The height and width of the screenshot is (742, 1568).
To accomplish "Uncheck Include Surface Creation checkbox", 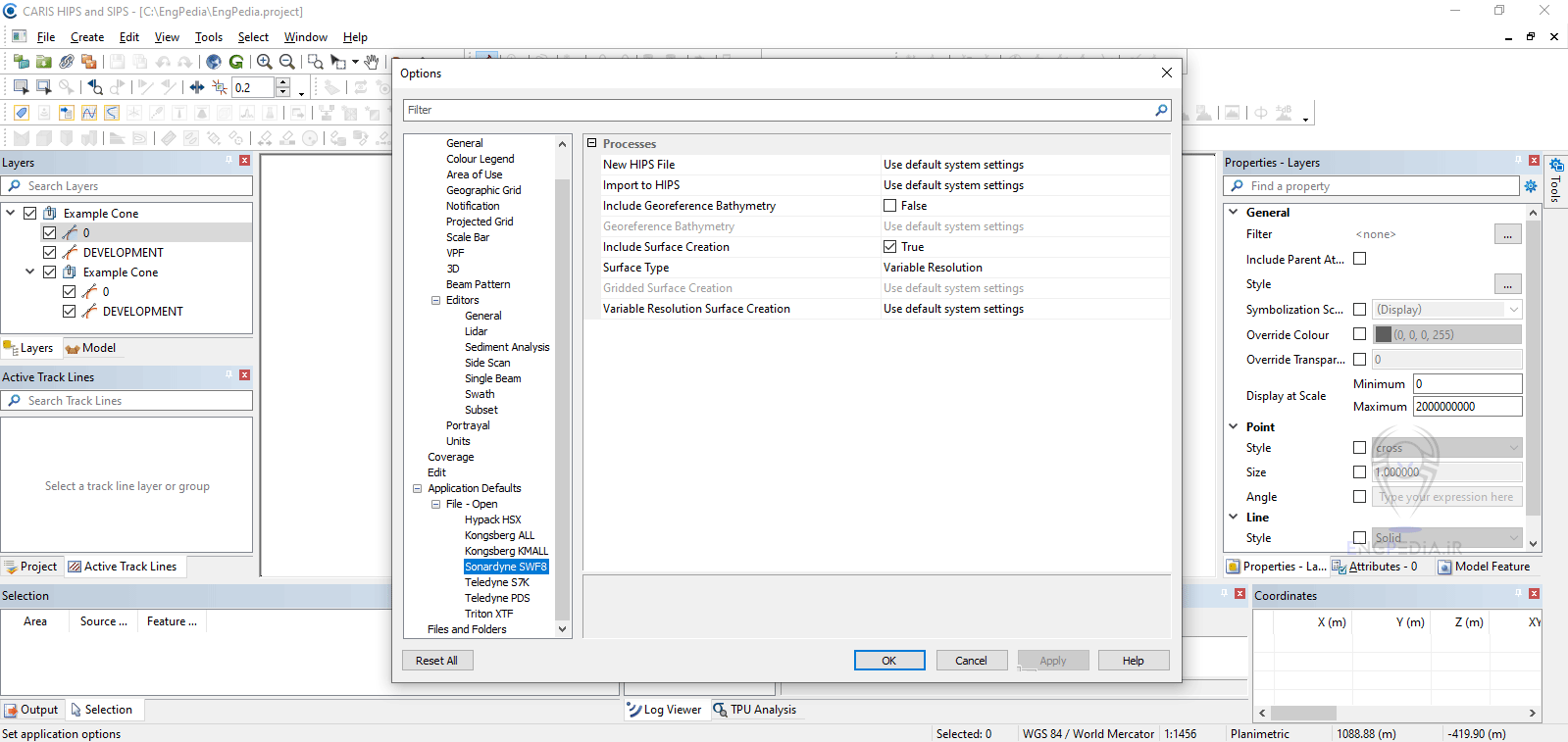I will pos(889,247).
